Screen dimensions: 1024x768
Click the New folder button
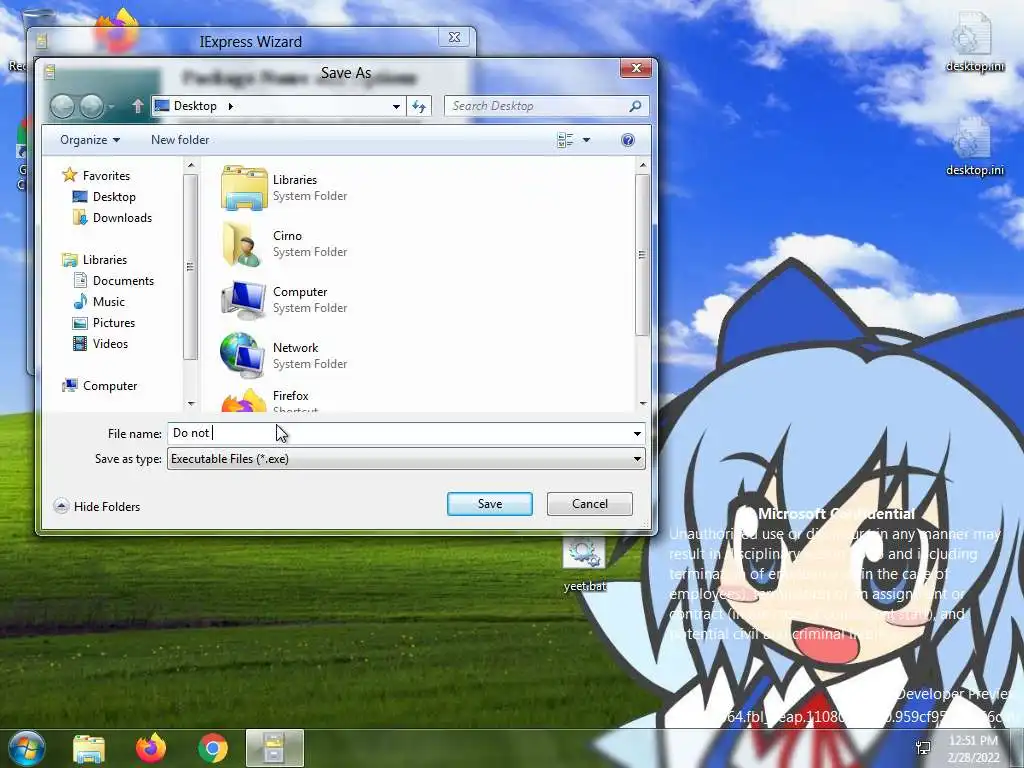click(180, 140)
